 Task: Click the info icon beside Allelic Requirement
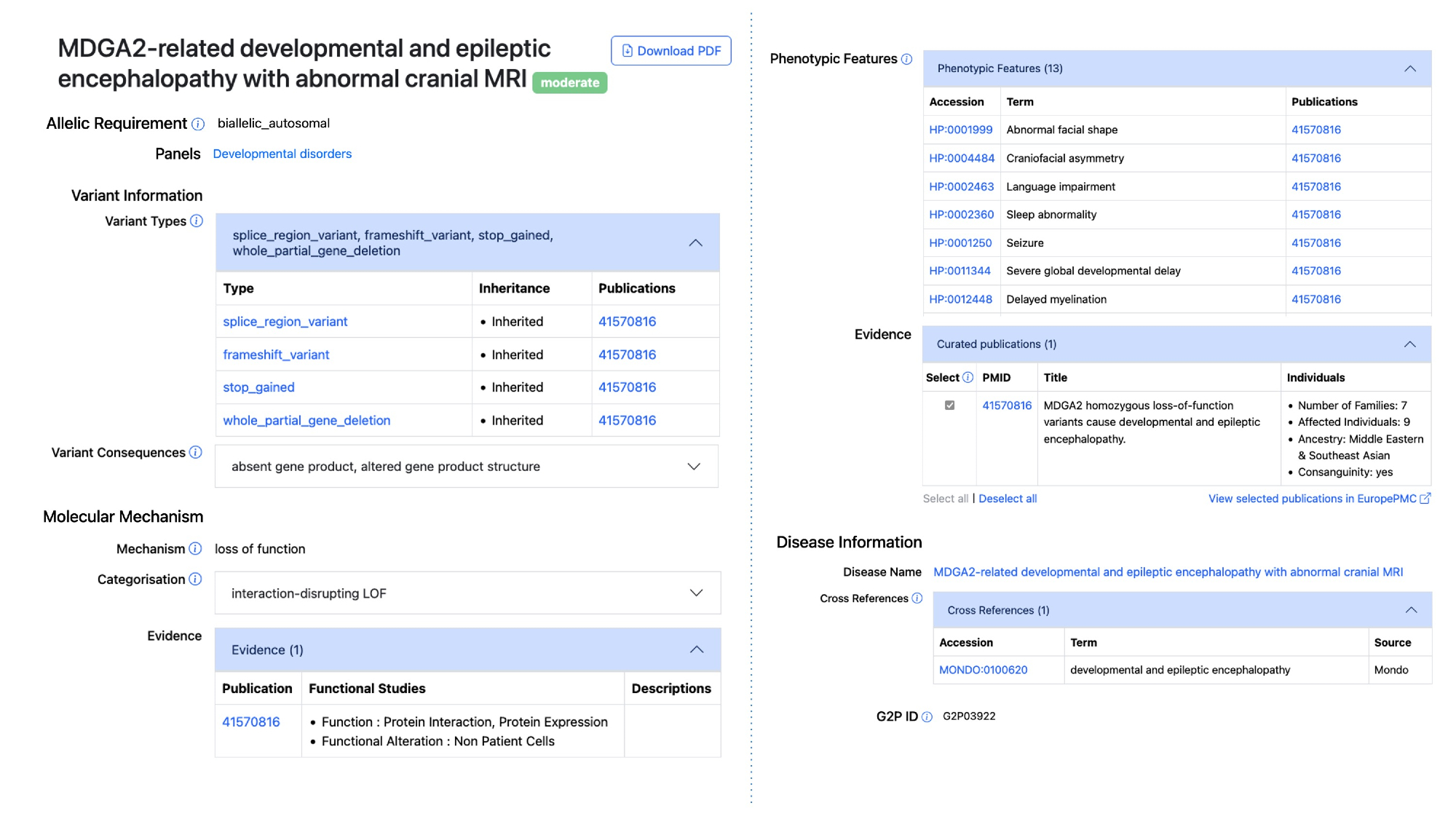(x=198, y=124)
